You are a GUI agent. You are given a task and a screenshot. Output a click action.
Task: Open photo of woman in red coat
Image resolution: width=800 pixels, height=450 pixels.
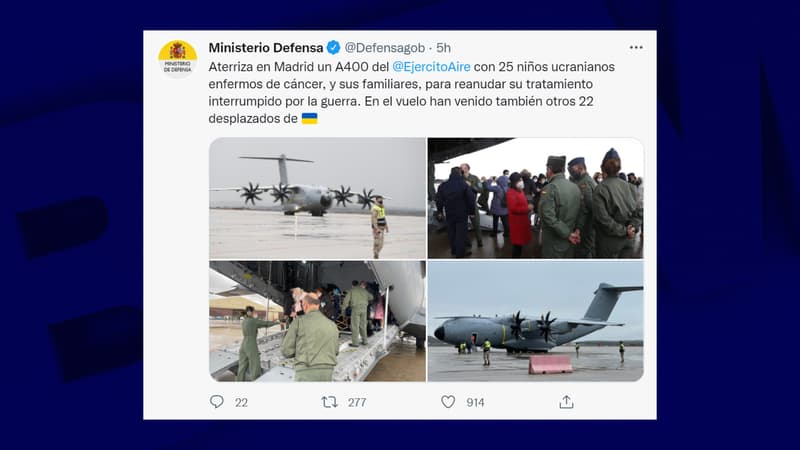click(x=536, y=198)
